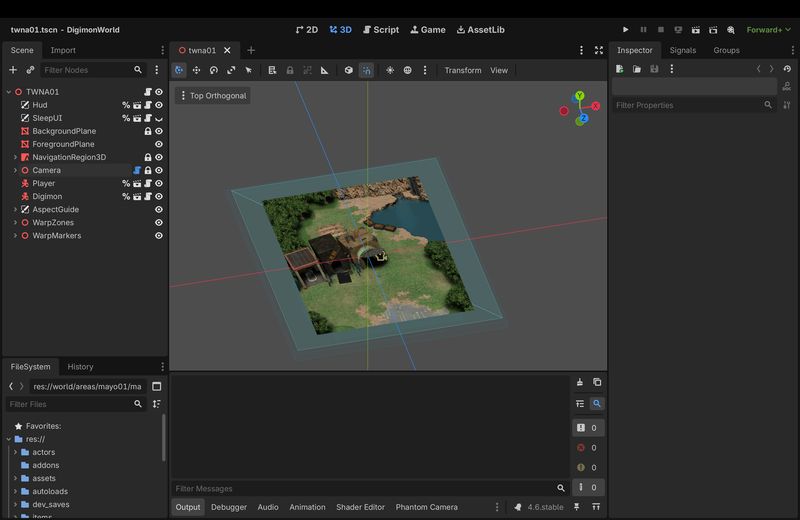The height and width of the screenshot is (520, 800).
Task: Open Inspector object history icon
Action: 787,69
